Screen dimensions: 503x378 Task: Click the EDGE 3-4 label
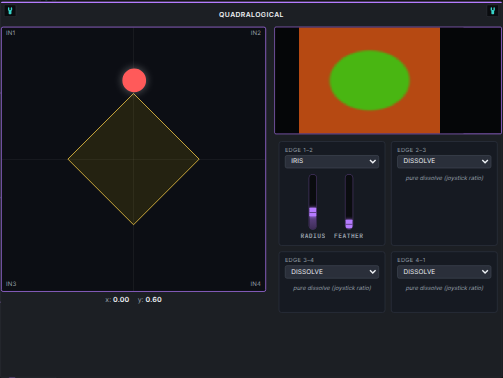299,260
